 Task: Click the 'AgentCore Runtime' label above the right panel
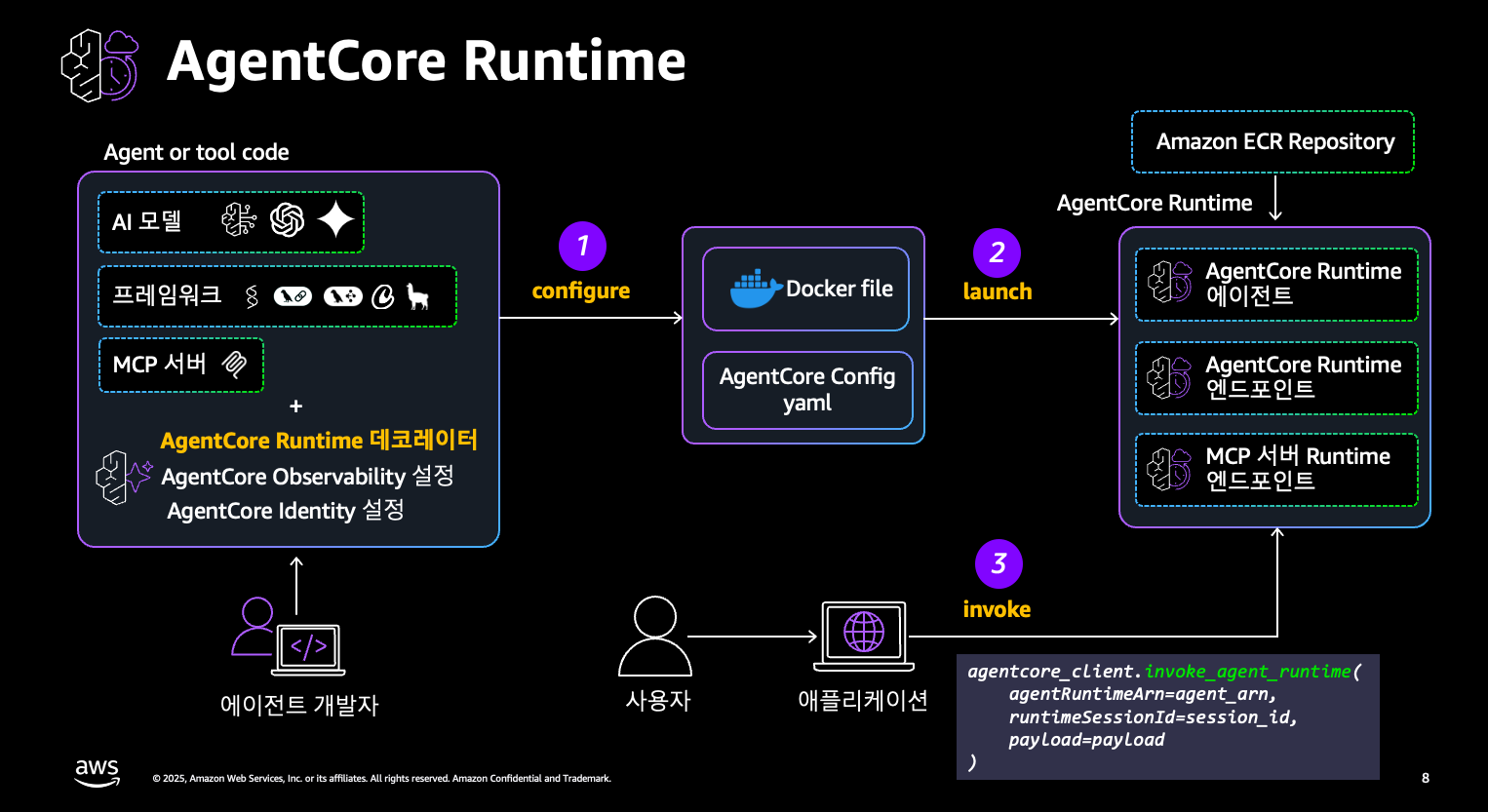pos(1155,203)
